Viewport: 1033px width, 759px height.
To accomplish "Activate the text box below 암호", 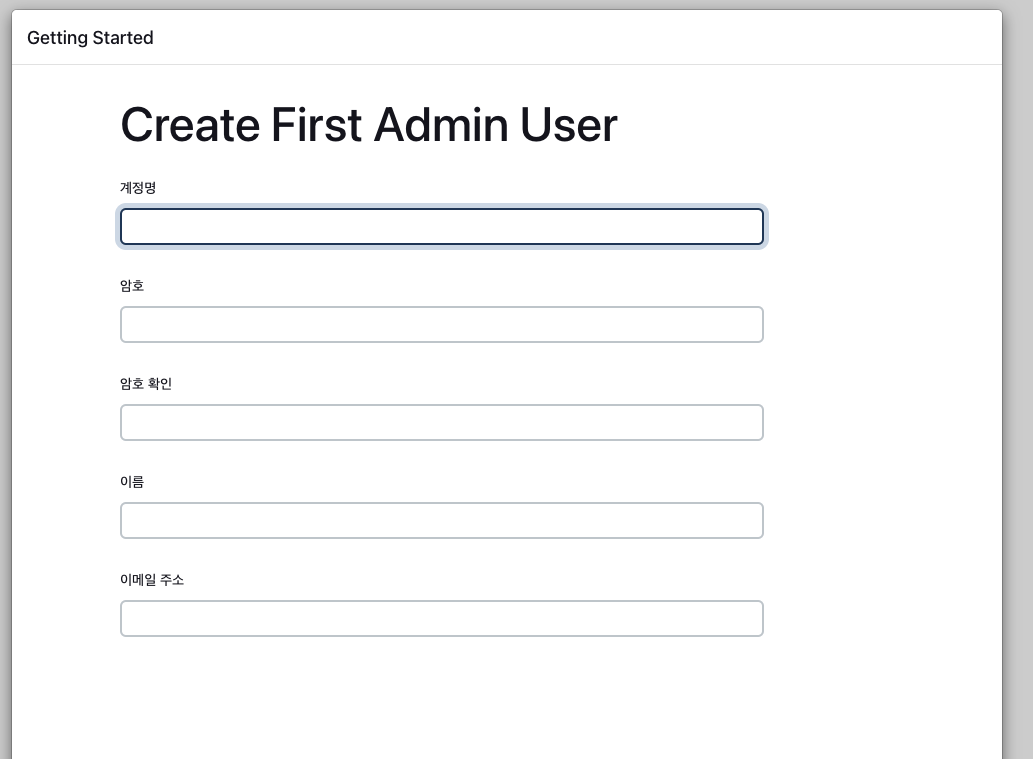I will (441, 325).
